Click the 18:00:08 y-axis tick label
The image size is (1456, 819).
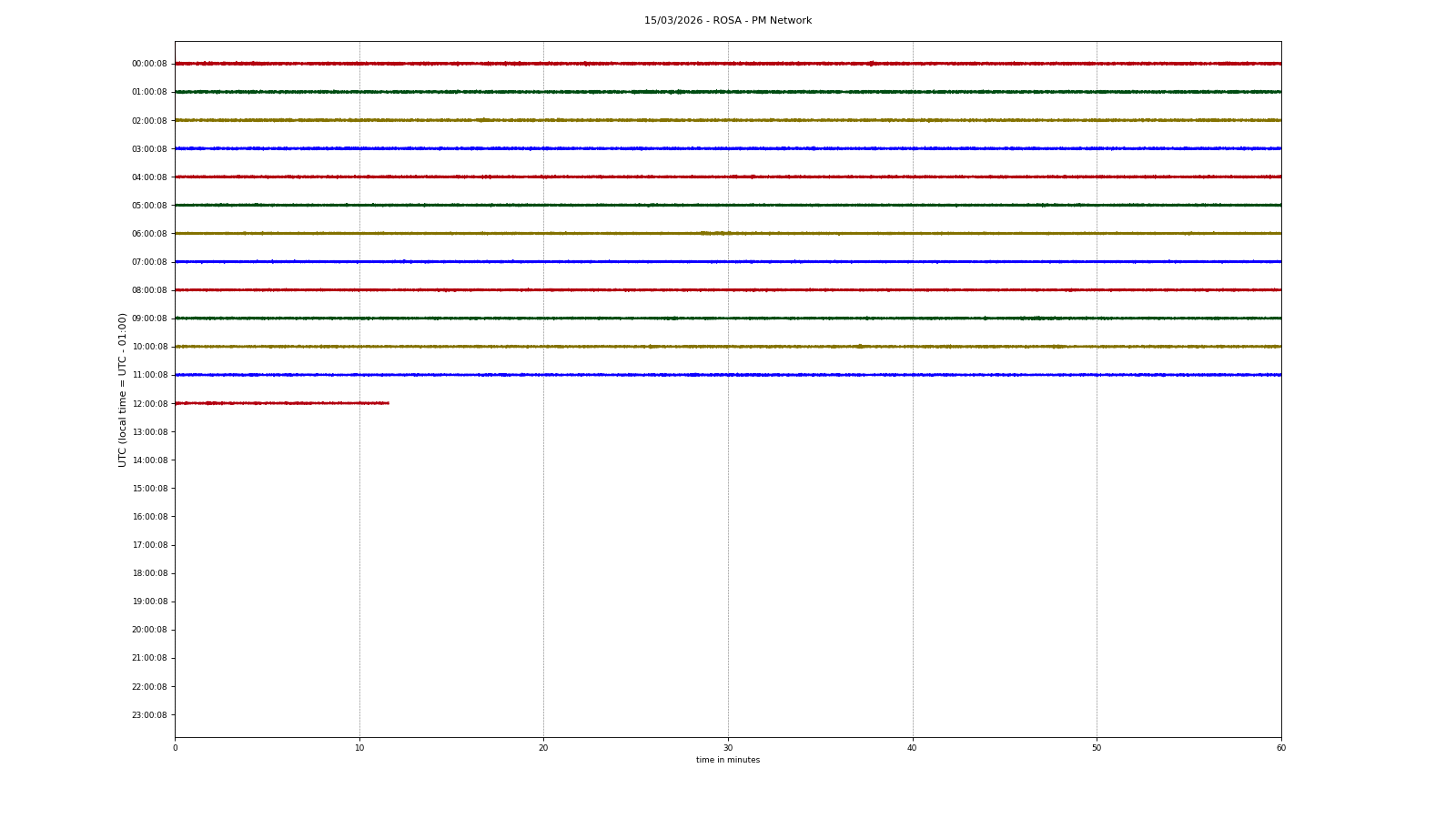(149, 573)
